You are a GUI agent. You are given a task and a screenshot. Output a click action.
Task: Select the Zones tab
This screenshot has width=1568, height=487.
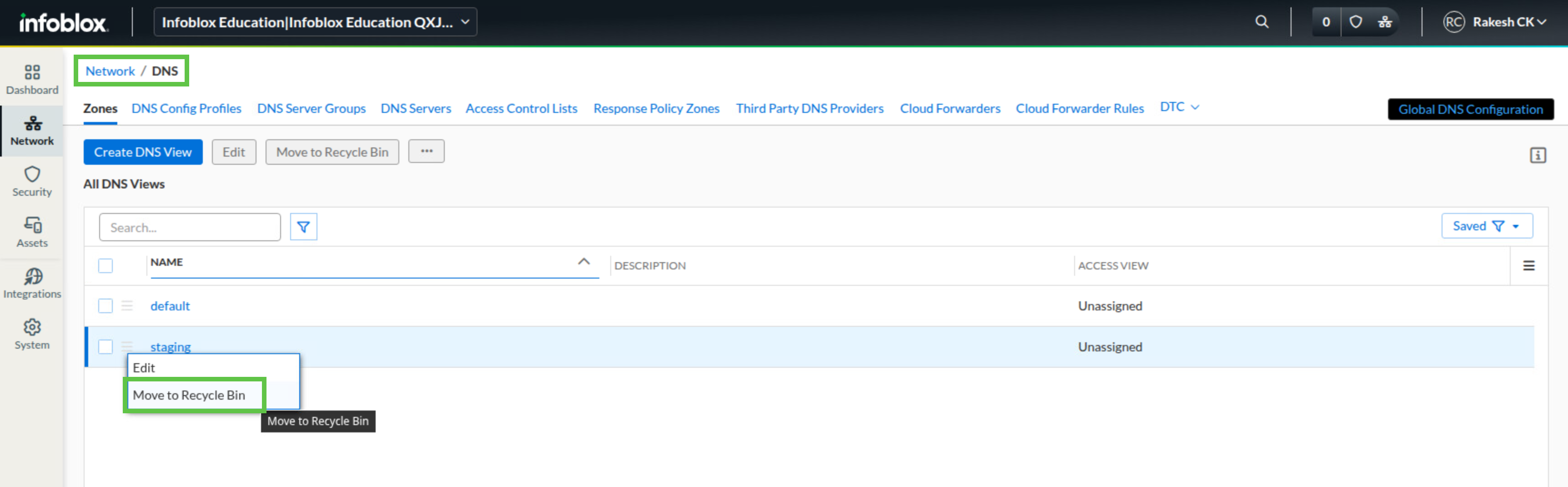(x=101, y=108)
